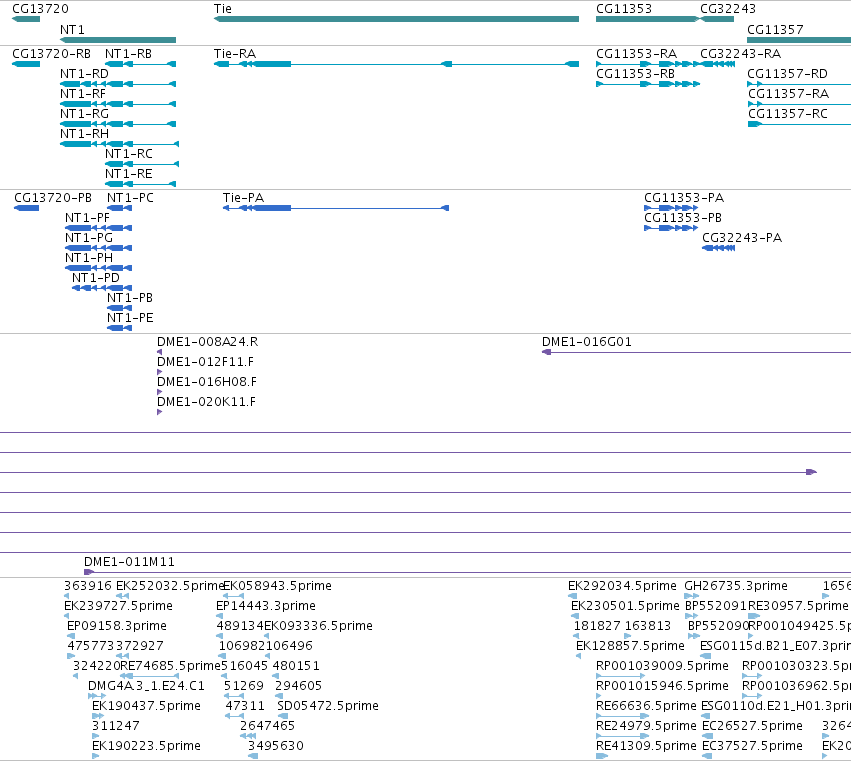Open the NT1-PG protein label
The width and height of the screenshot is (851, 761).
[x=89, y=238]
